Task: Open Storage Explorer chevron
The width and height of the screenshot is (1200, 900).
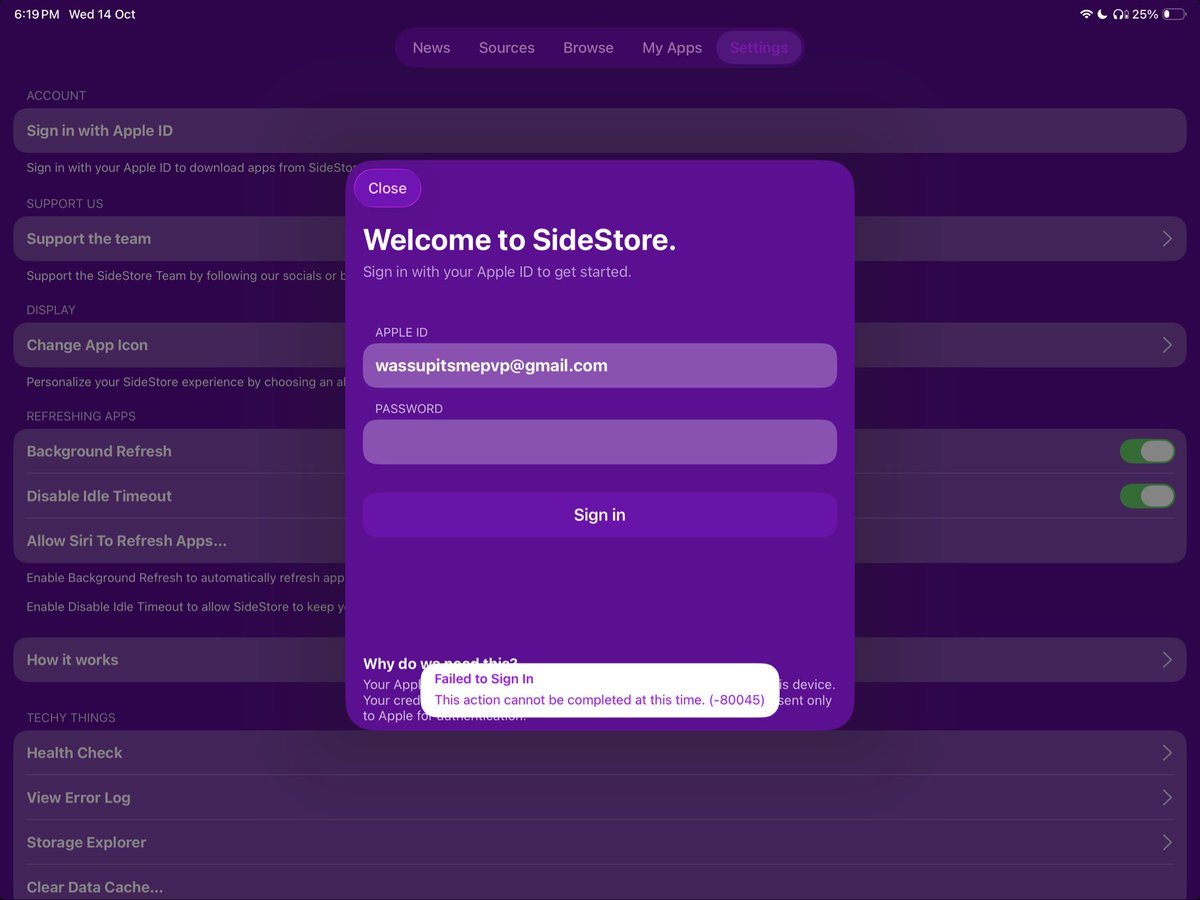Action: [1167, 843]
